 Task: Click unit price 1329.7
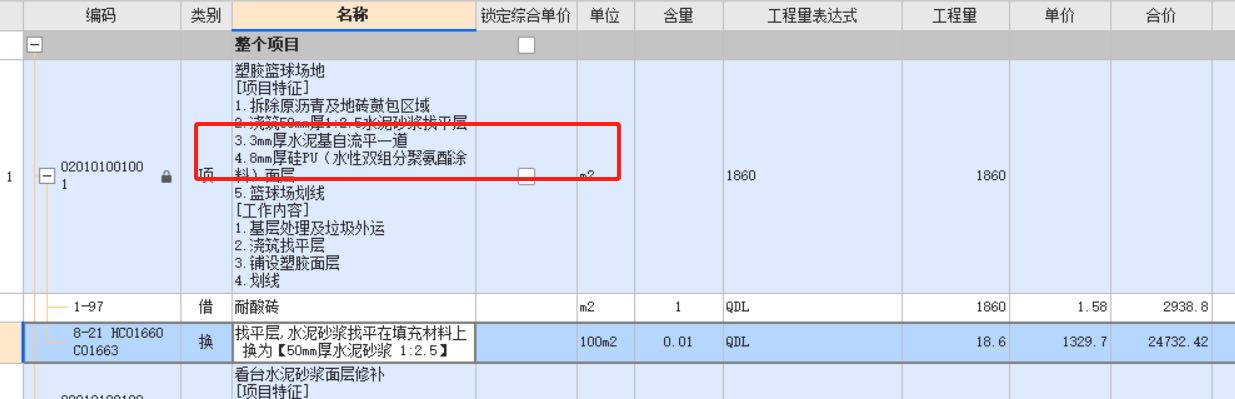click(1060, 342)
